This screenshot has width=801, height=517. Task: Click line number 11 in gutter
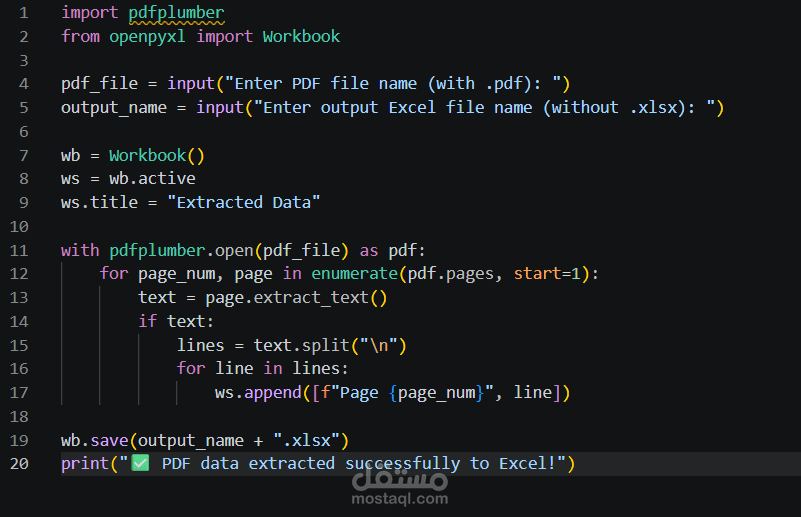(19, 250)
